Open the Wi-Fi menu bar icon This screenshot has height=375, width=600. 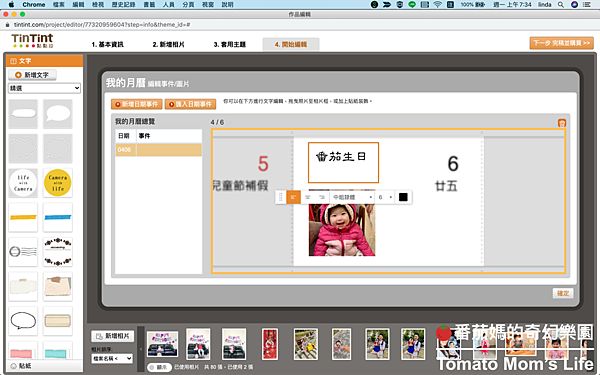tap(437, 5)
